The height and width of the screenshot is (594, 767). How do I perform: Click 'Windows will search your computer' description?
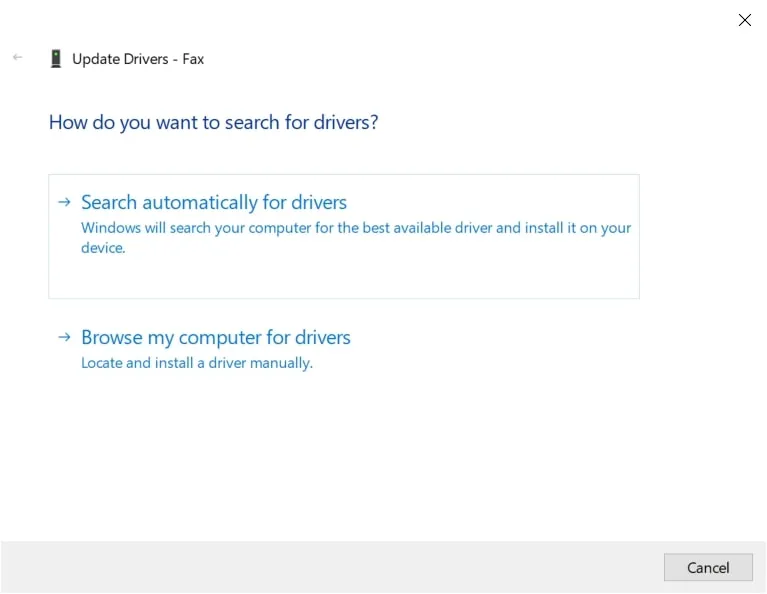[356, 238]
